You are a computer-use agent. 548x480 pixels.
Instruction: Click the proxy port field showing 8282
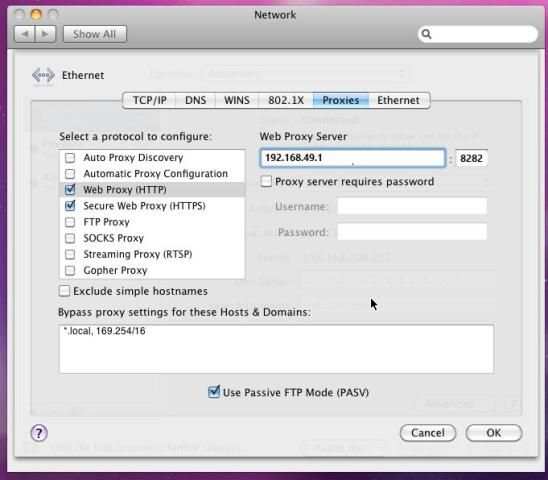(x=471, y=158)
